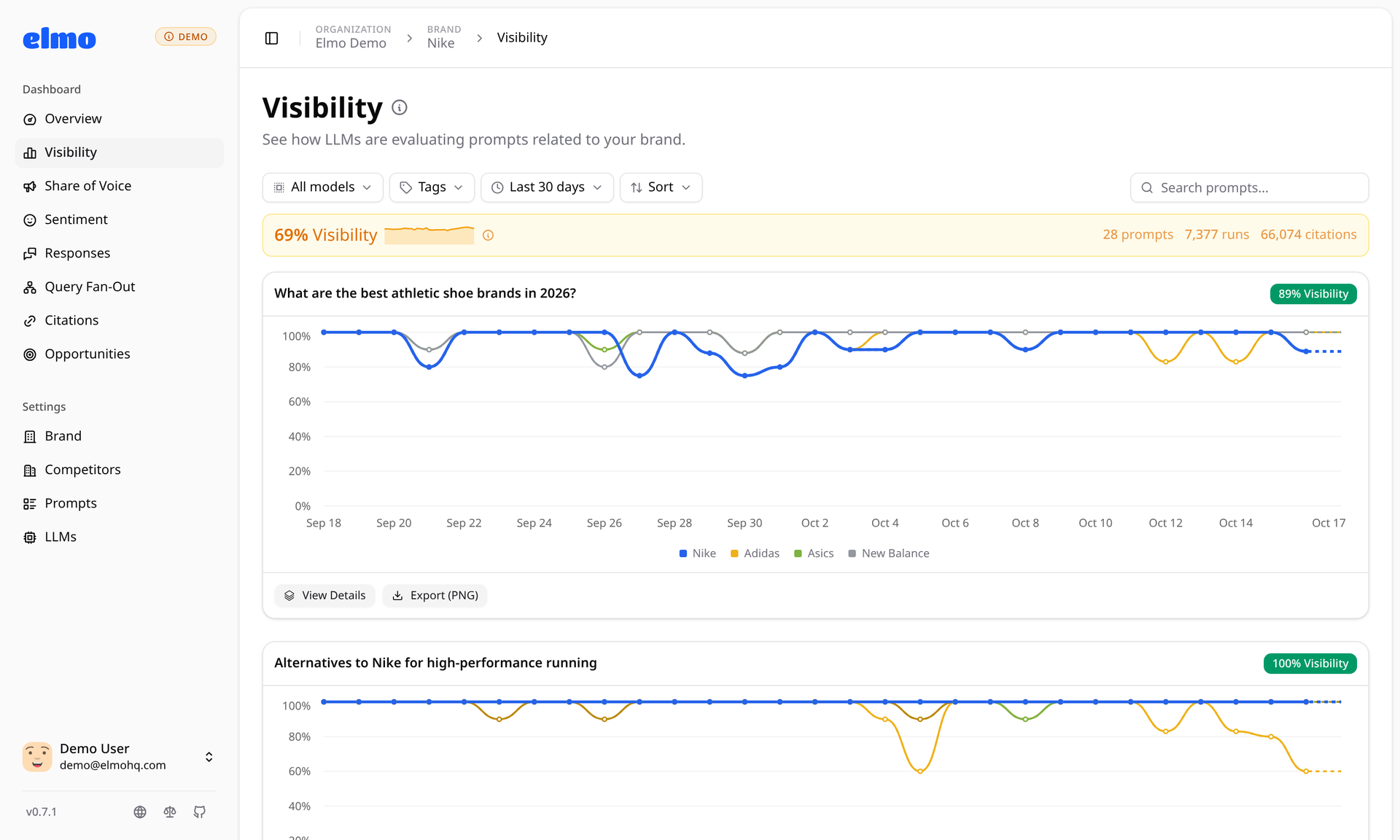This screenshot has height=840, width=1400.
Task: Open Overview in the sidebar
Action: 120,119
